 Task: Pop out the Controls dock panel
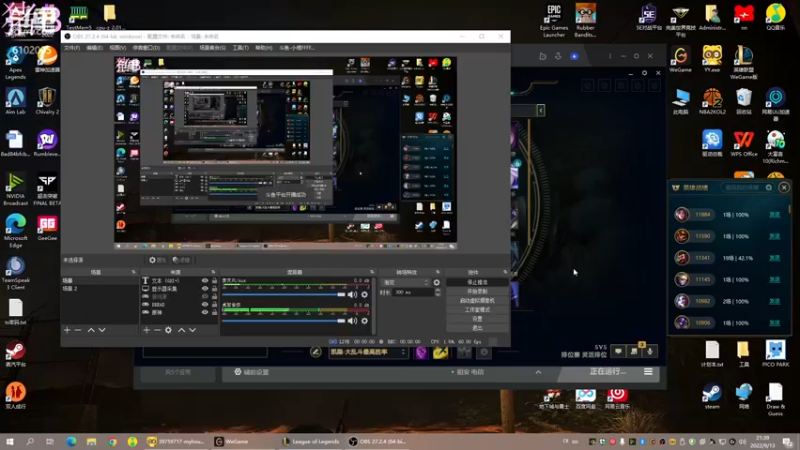[505, 272]
